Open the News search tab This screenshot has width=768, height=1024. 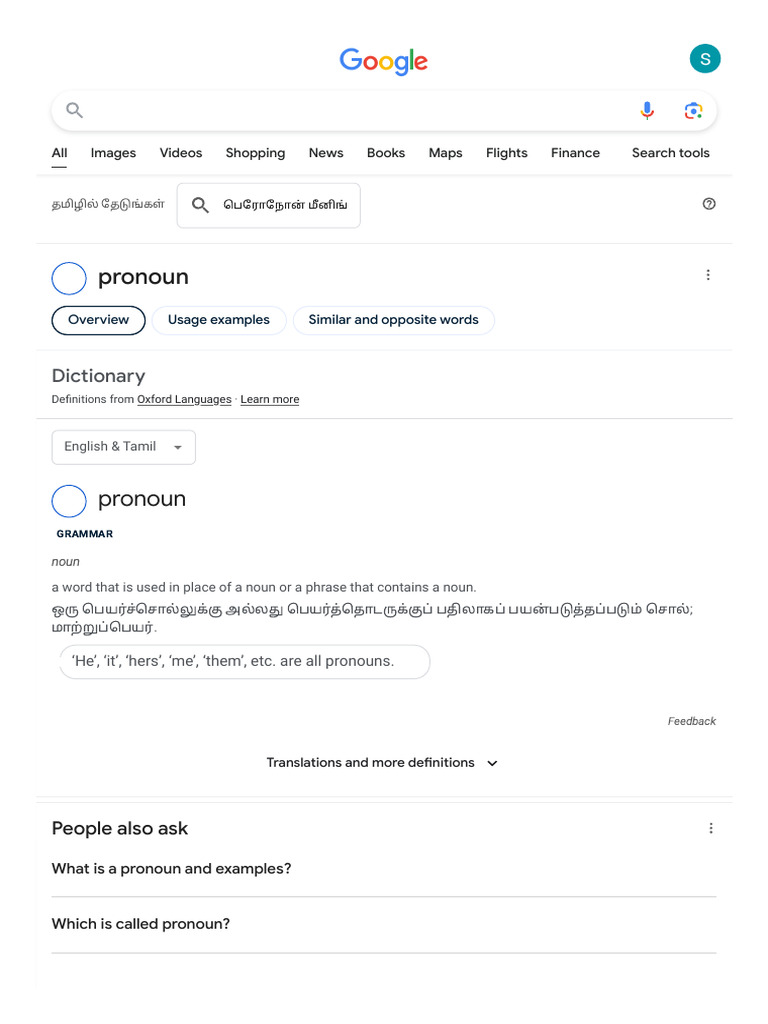326,153
